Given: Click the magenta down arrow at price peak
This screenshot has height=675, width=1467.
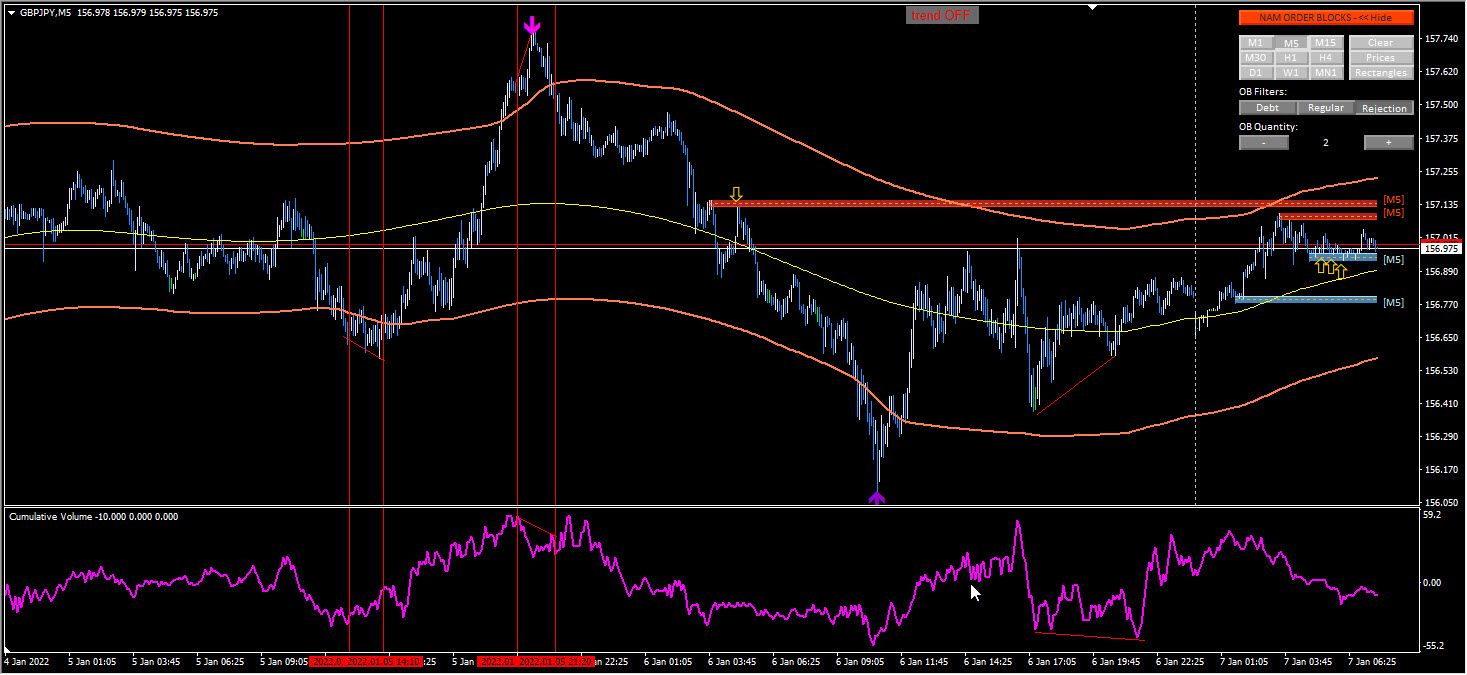Looking at the screenshot, I should (x=533, y=25).
